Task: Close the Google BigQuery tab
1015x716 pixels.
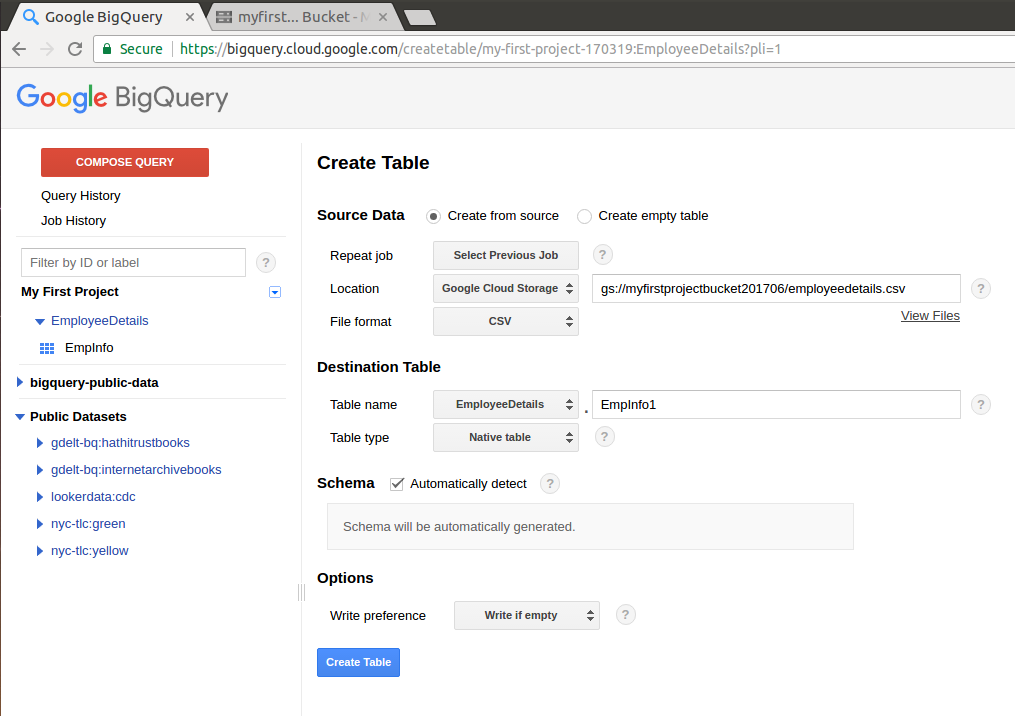Action: click(190, 17)
